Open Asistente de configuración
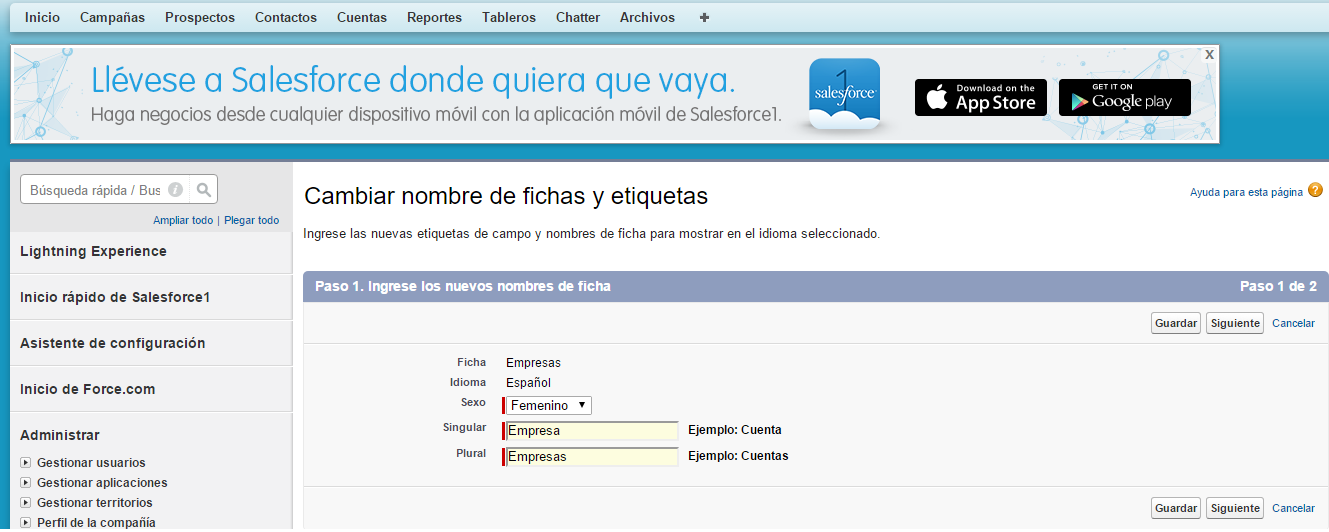1329x532 pixels. [x=112, y=343]
